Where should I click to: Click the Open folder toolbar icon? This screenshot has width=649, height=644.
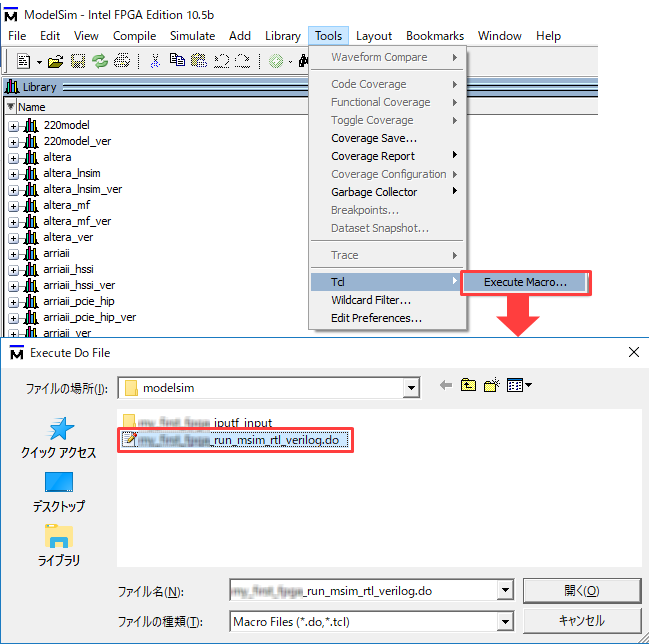55,61
